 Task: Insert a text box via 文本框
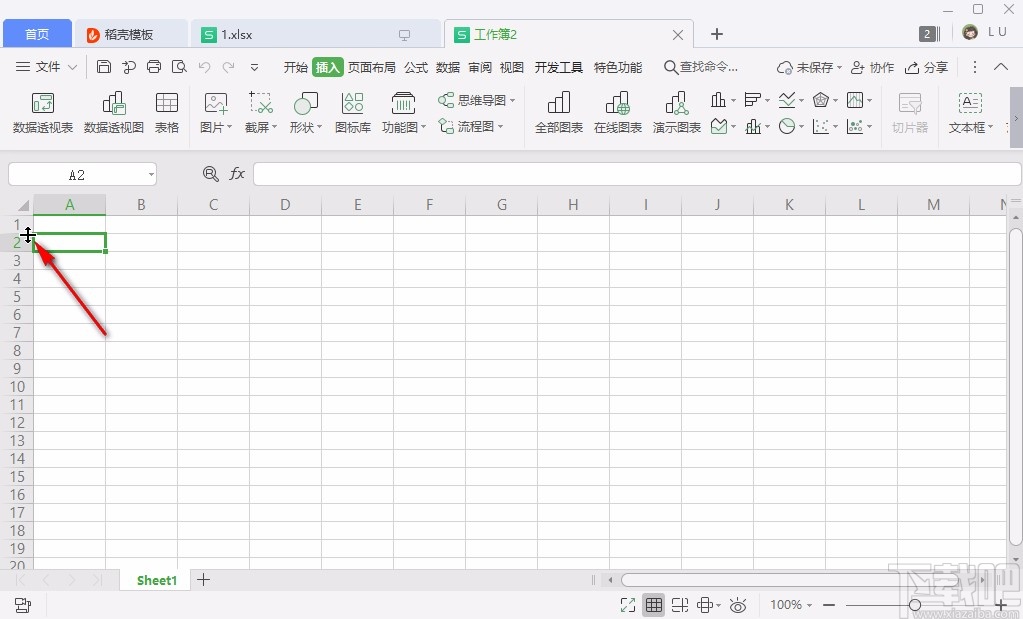click(969, 112)
